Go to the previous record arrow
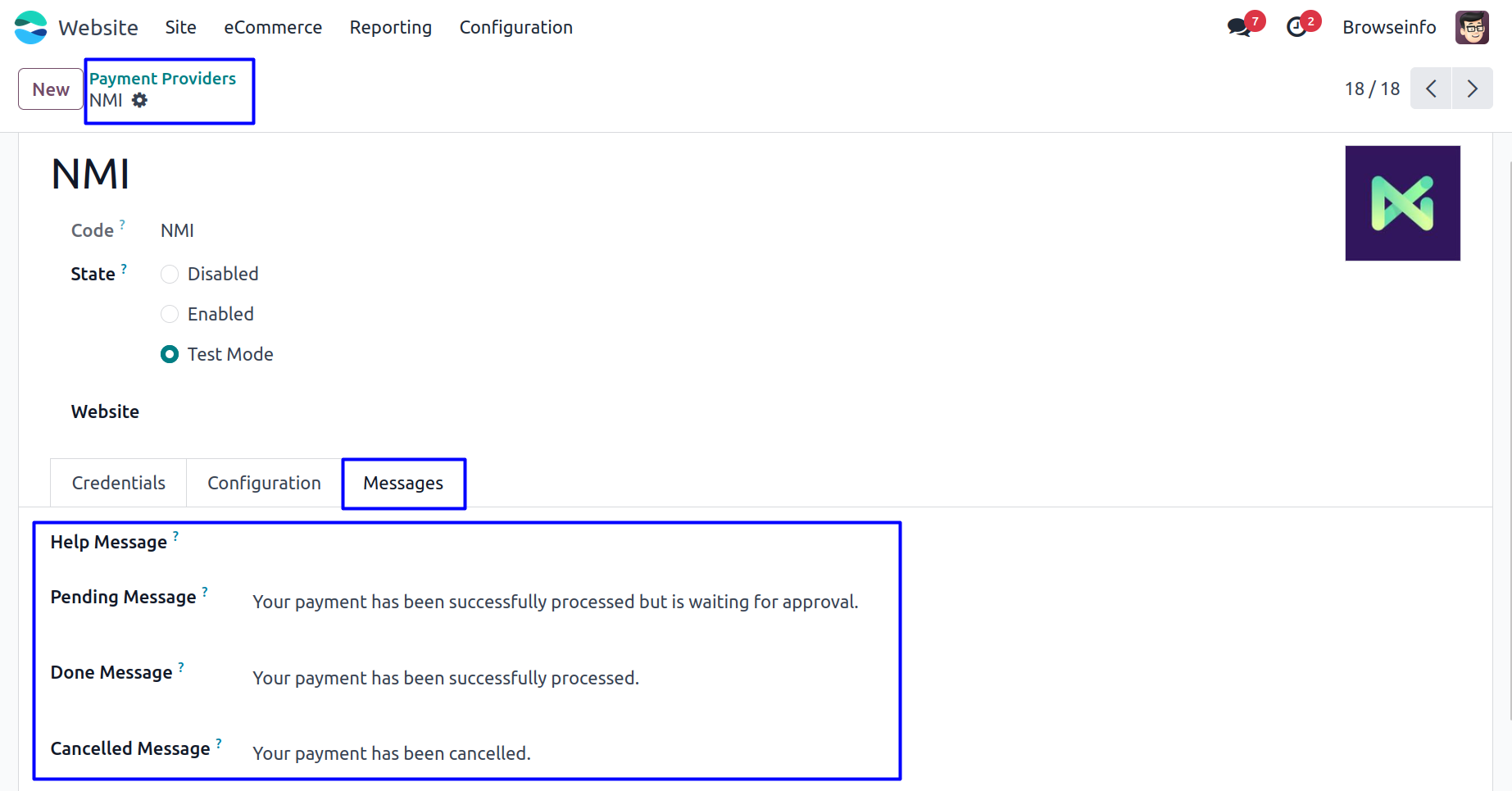The height and width of the screenshot is (791, 1512). click(1431, 89)
